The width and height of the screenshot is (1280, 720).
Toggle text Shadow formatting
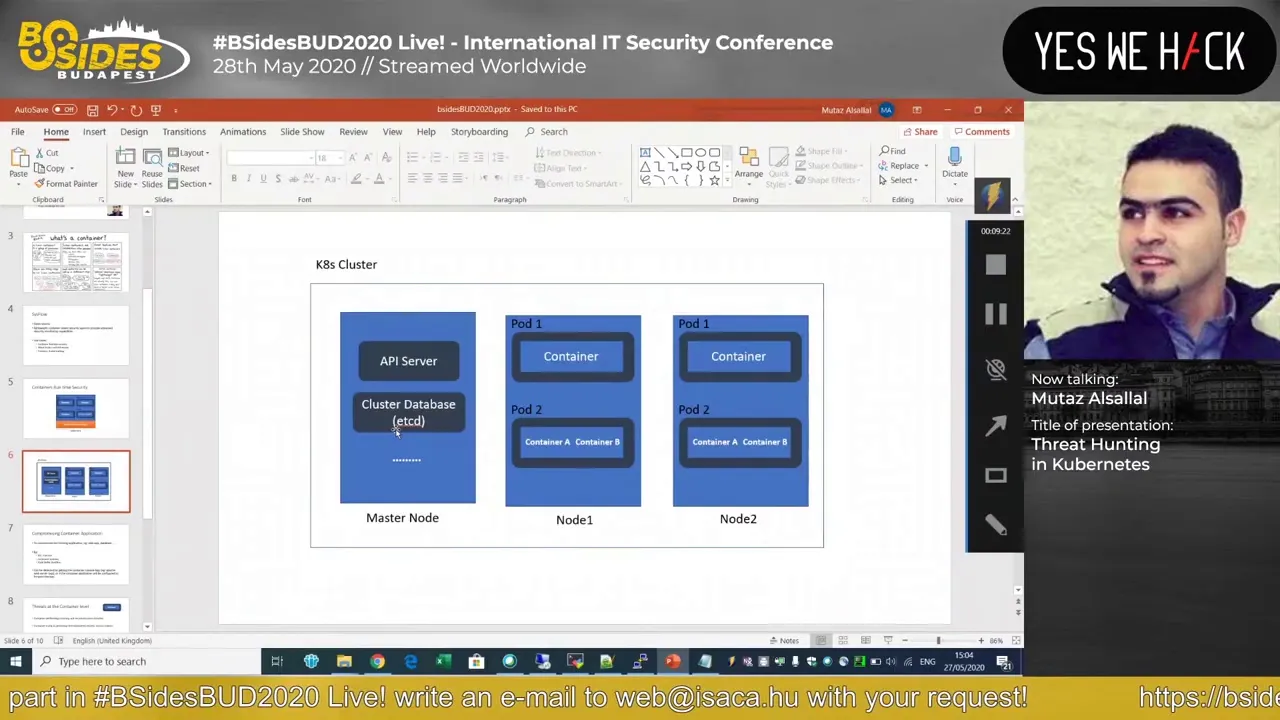click(278, 179)
